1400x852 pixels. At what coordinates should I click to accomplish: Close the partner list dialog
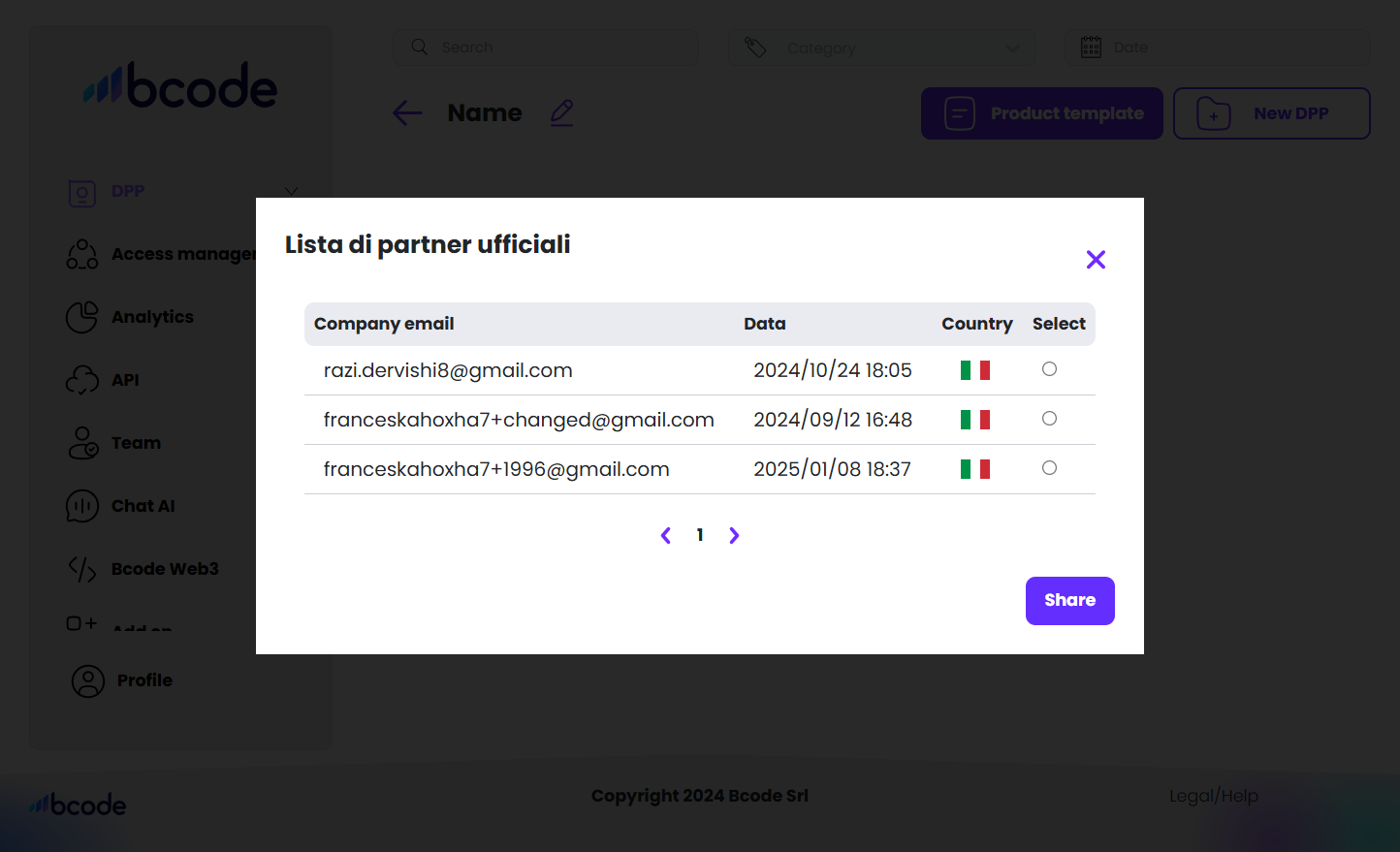pyautogui.click(x=1096, y=260)
